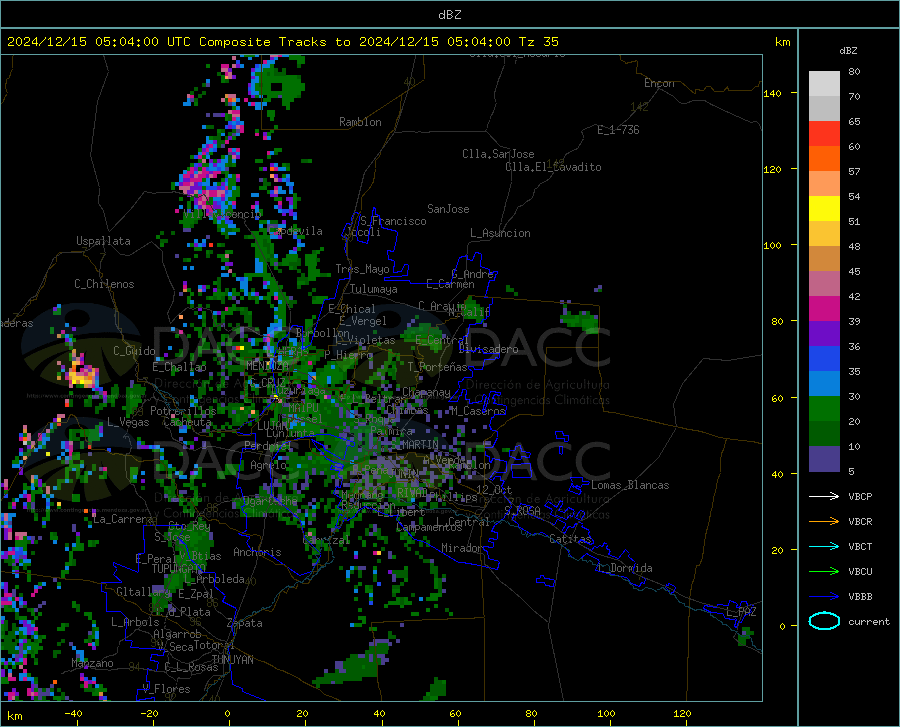The width and height of the screenshot is (900, 727).
Task: Click the 'Anchoris' map label
Action: 257,552
